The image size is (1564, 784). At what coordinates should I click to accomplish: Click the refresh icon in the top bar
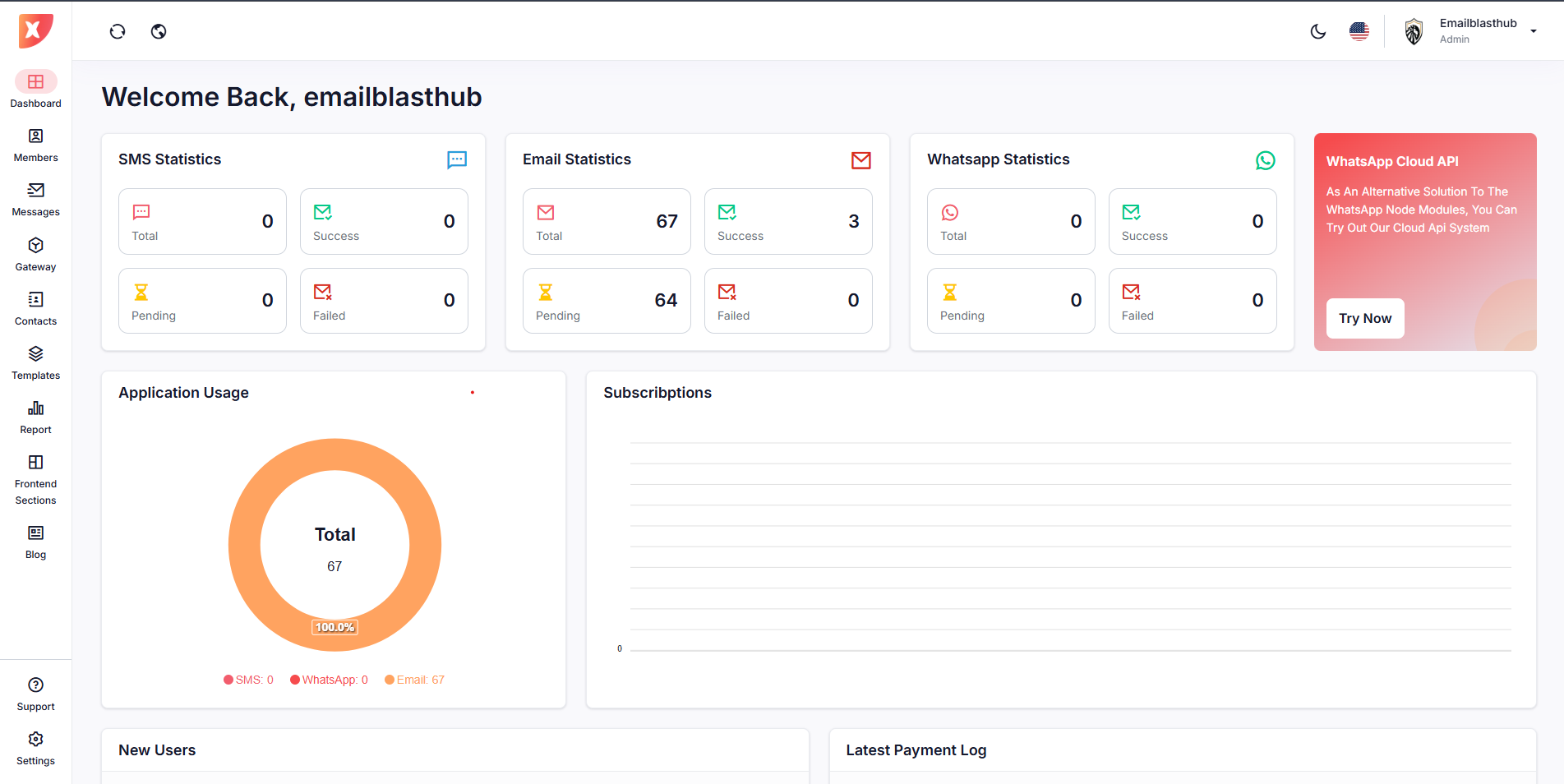(x=118, y=31)
